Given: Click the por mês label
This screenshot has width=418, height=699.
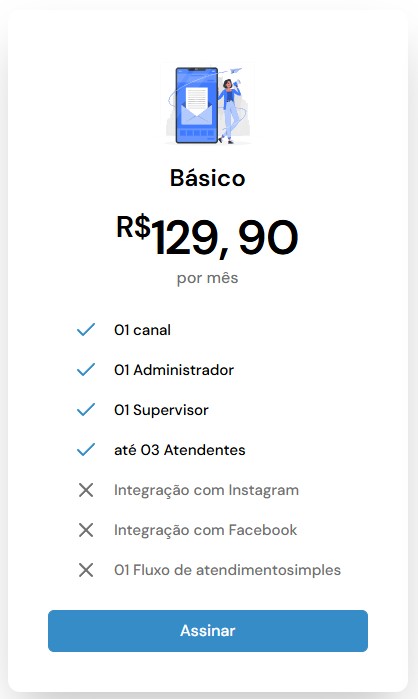Looking at the screenshot, I should point(208,278).
